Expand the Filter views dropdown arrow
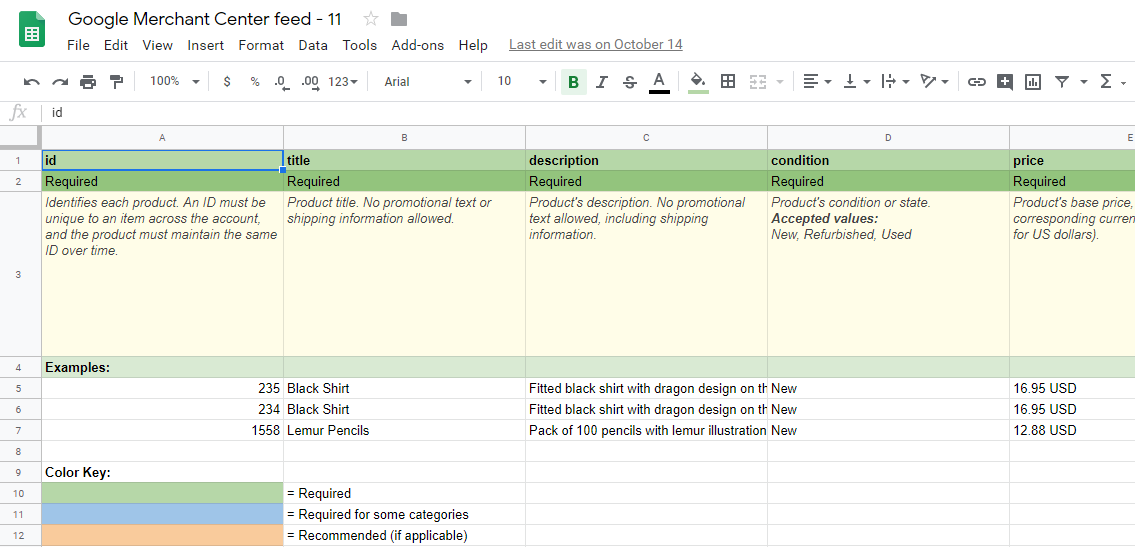 point(1084,82)
